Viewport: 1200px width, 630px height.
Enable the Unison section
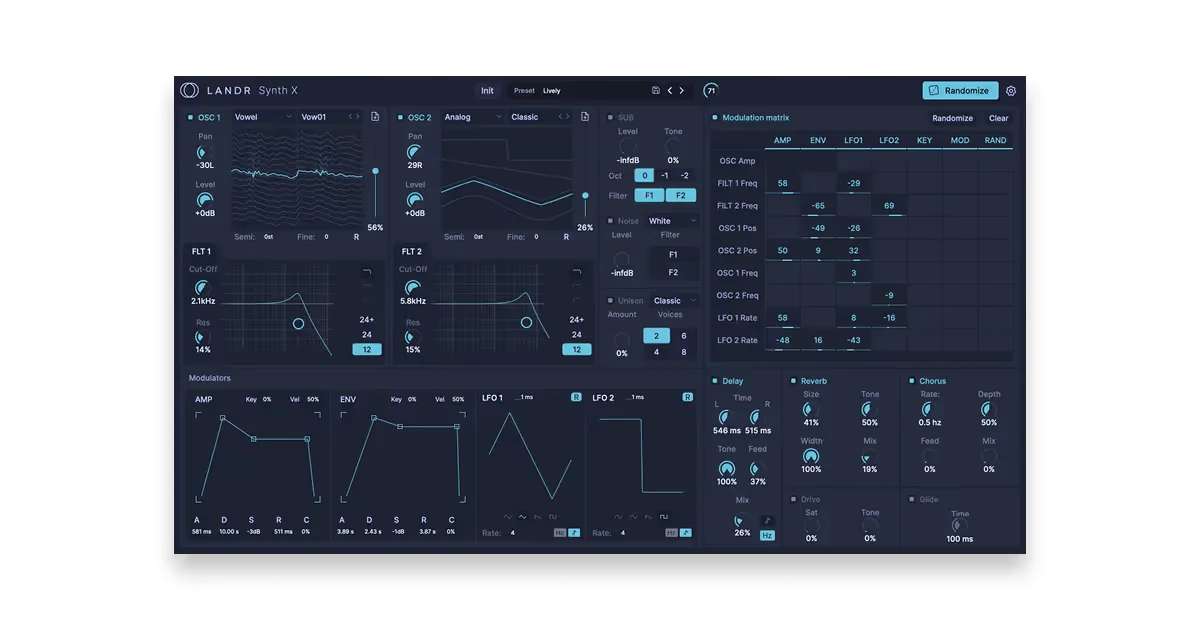(x=611, y=301)
